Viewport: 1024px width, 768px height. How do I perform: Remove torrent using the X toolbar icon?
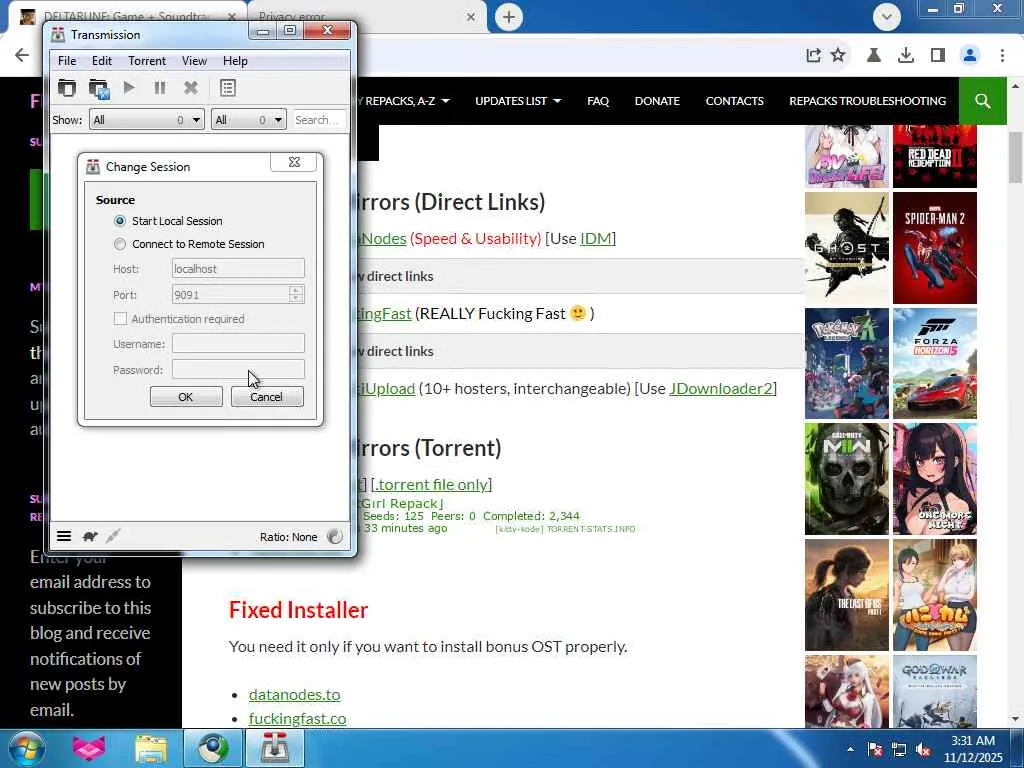191,88
